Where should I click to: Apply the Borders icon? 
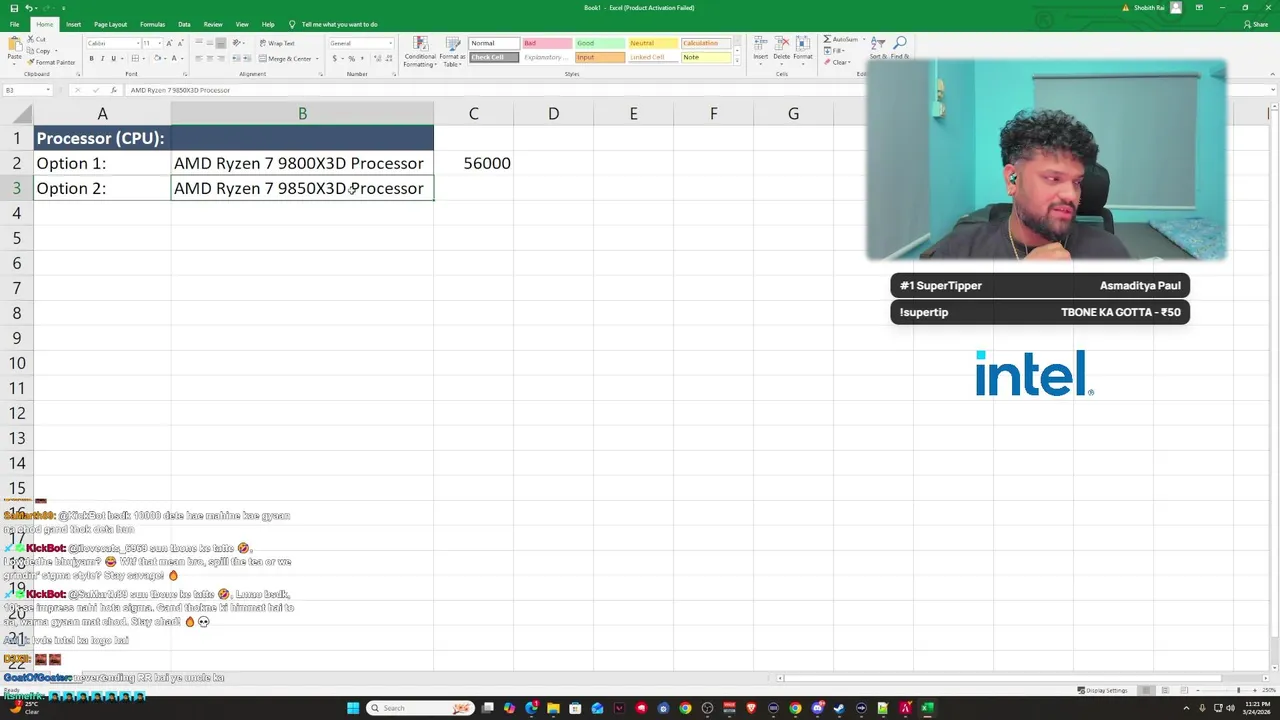(133, 58)
